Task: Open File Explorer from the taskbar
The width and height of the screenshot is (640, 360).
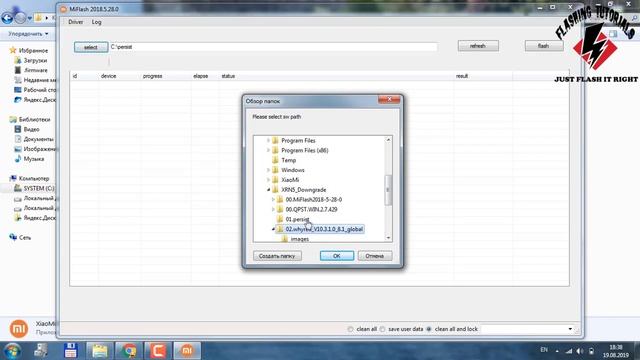Action: point(99,351)
